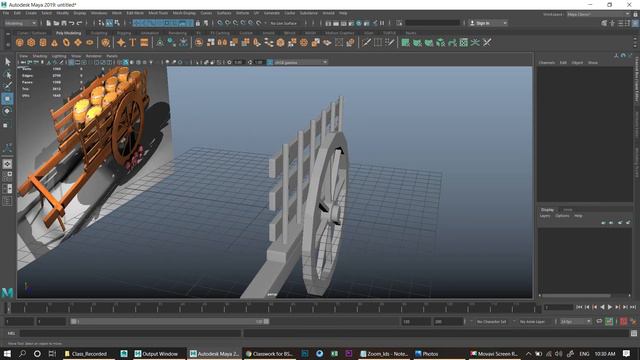Open the Script Editor icon beside command line

[633, 333]
